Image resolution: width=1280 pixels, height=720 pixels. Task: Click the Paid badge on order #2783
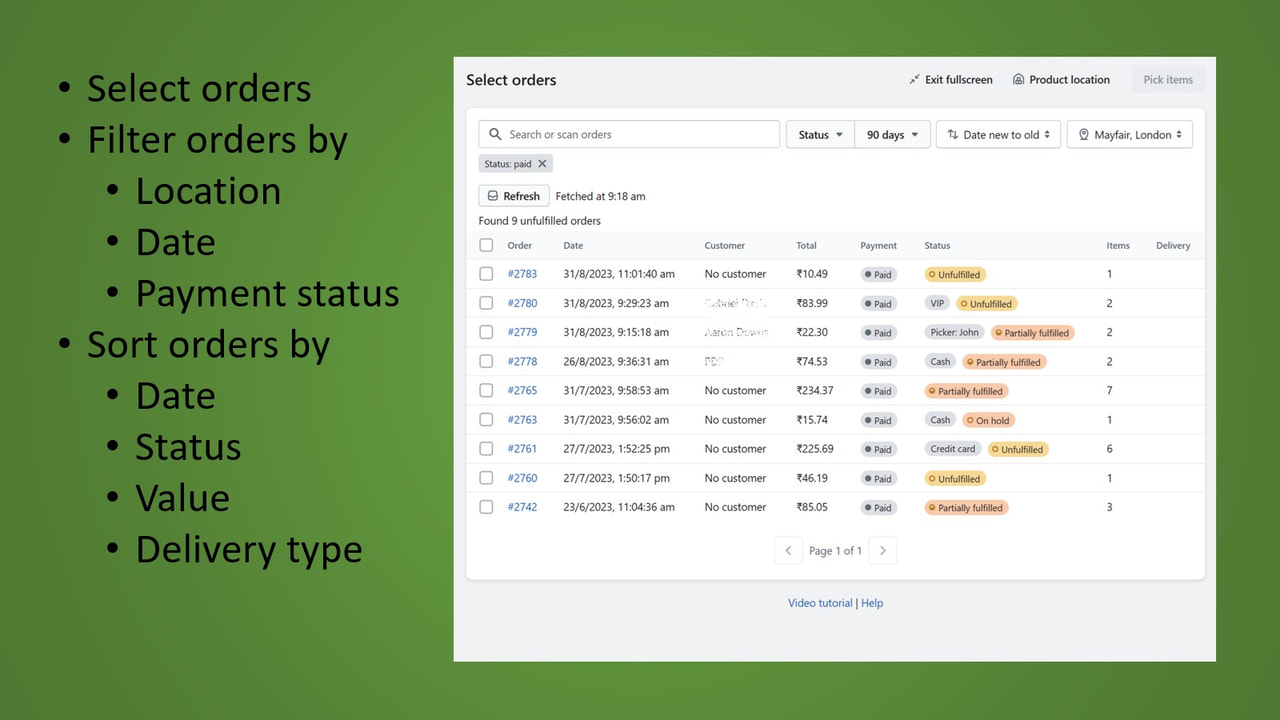click(x=878, y=273)
